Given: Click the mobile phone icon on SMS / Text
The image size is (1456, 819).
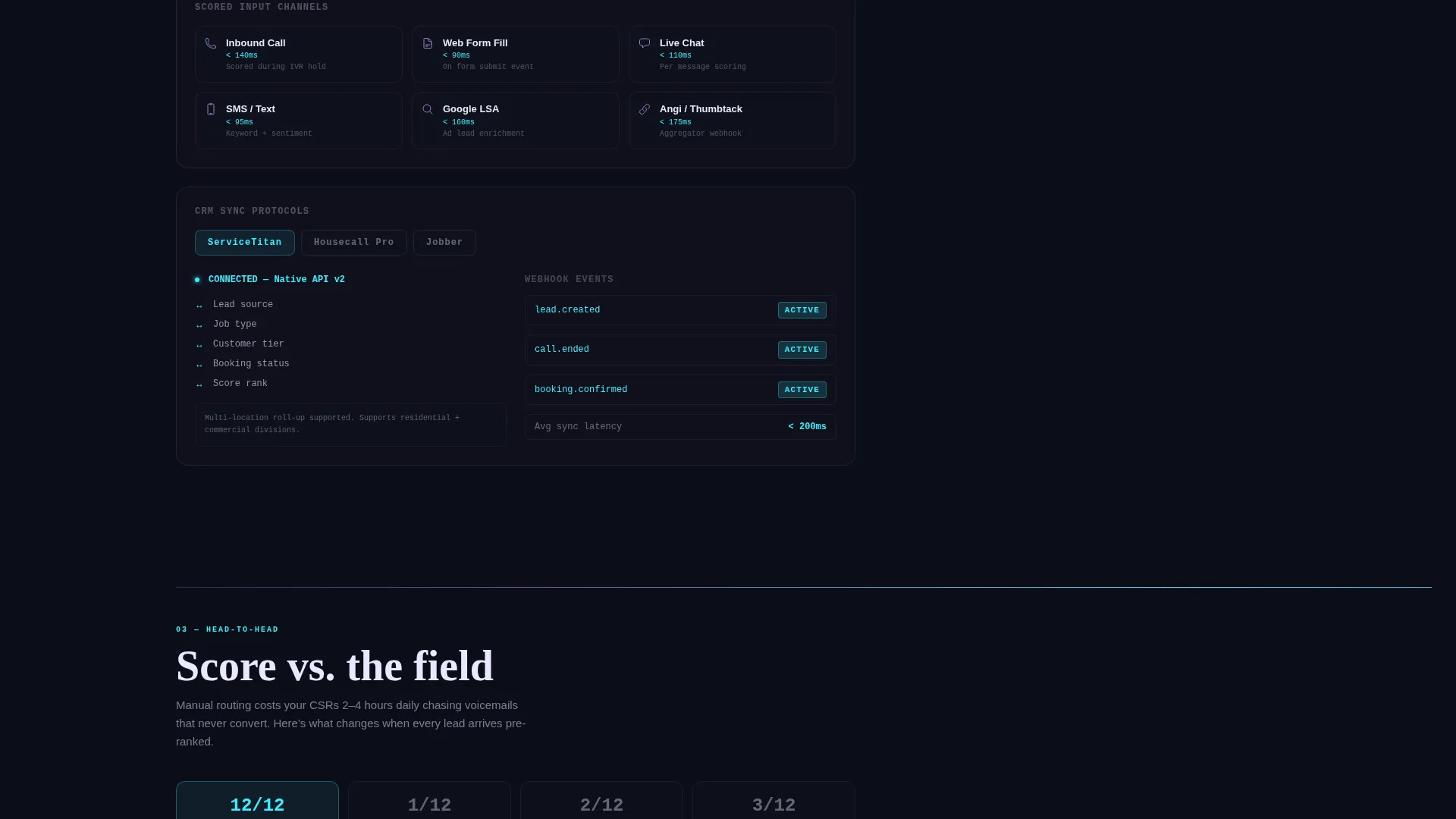Looking at the screenshot, I should (211, 109).
